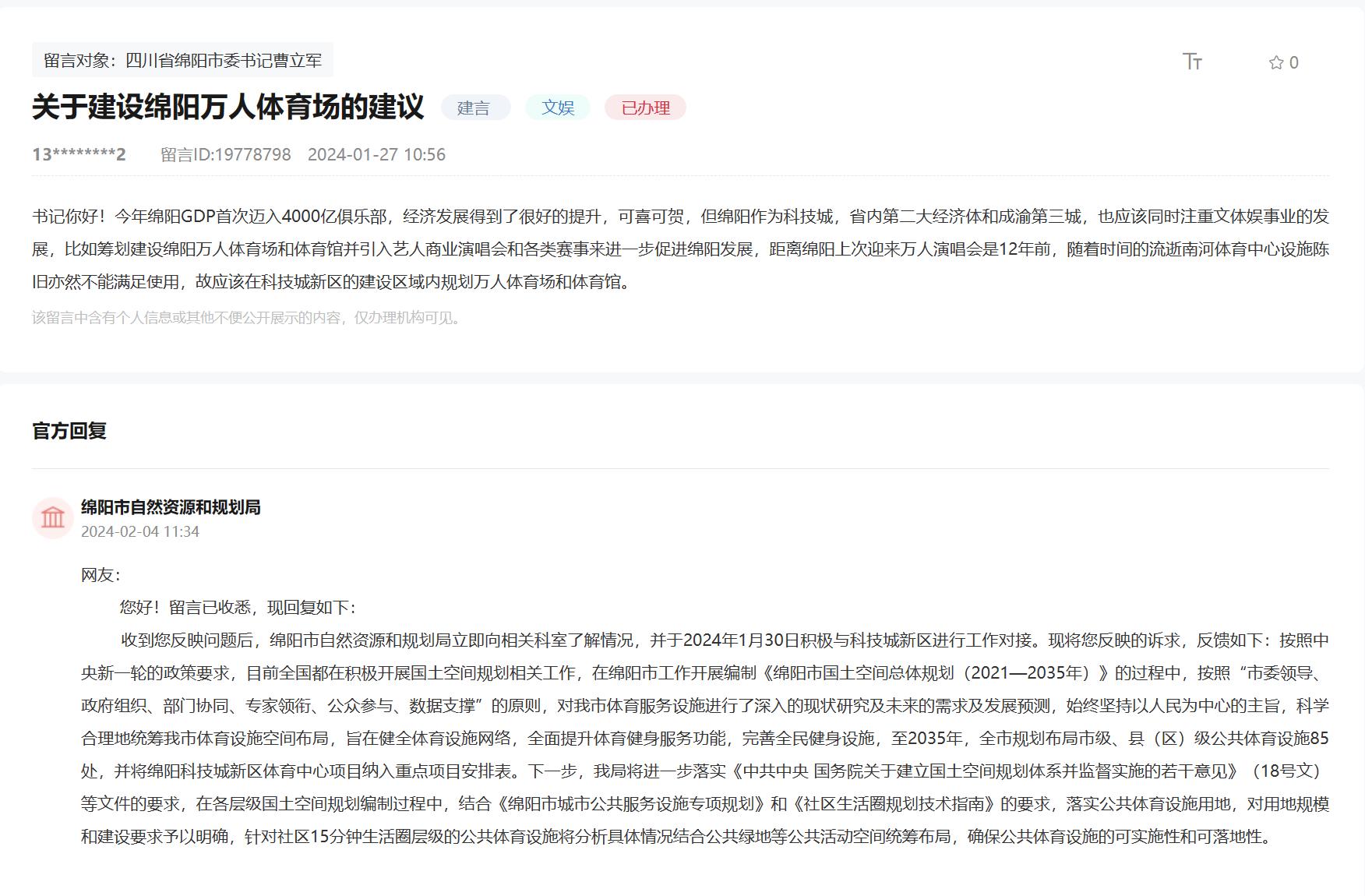Click the 网友 greeting line in the reply

[x=101, y=575]
